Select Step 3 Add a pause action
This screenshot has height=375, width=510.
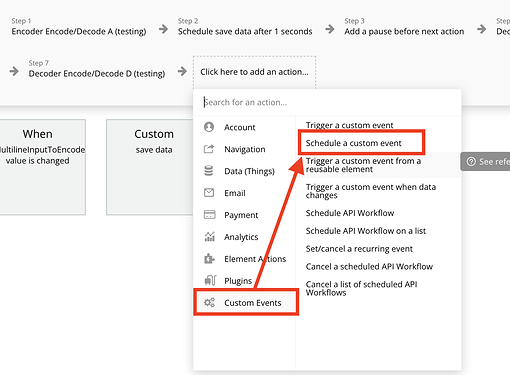[404, 27]
